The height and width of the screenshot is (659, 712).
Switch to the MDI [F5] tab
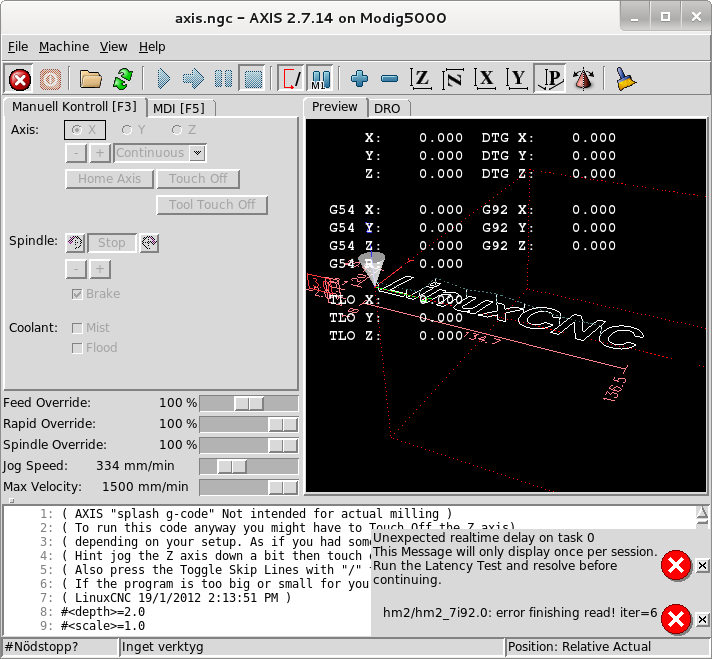180,109
